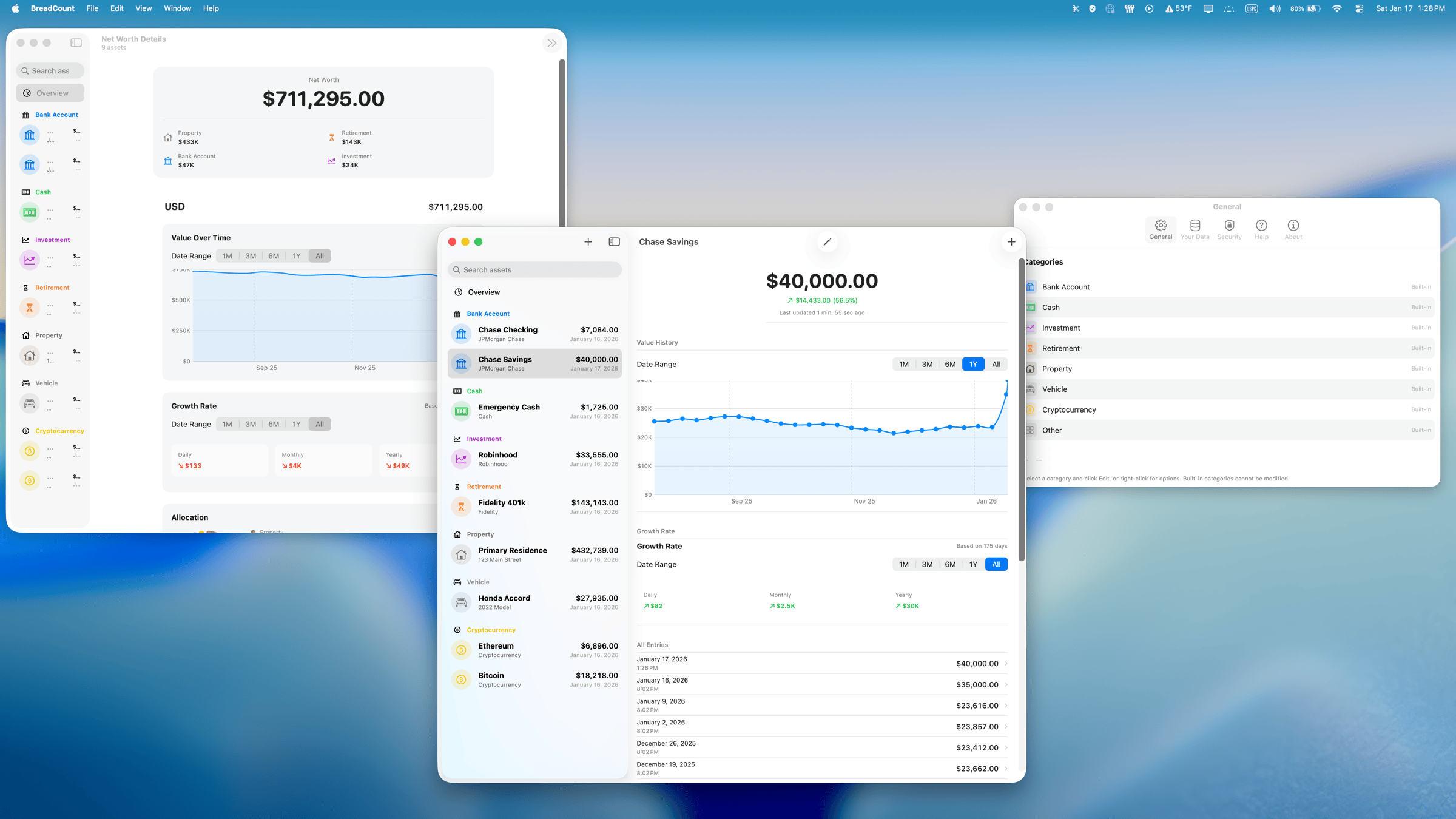Image resolution: width=1456 pixels, height=819 pixels.
Task: Click inside the Search assets field
Action: (534, 269)
